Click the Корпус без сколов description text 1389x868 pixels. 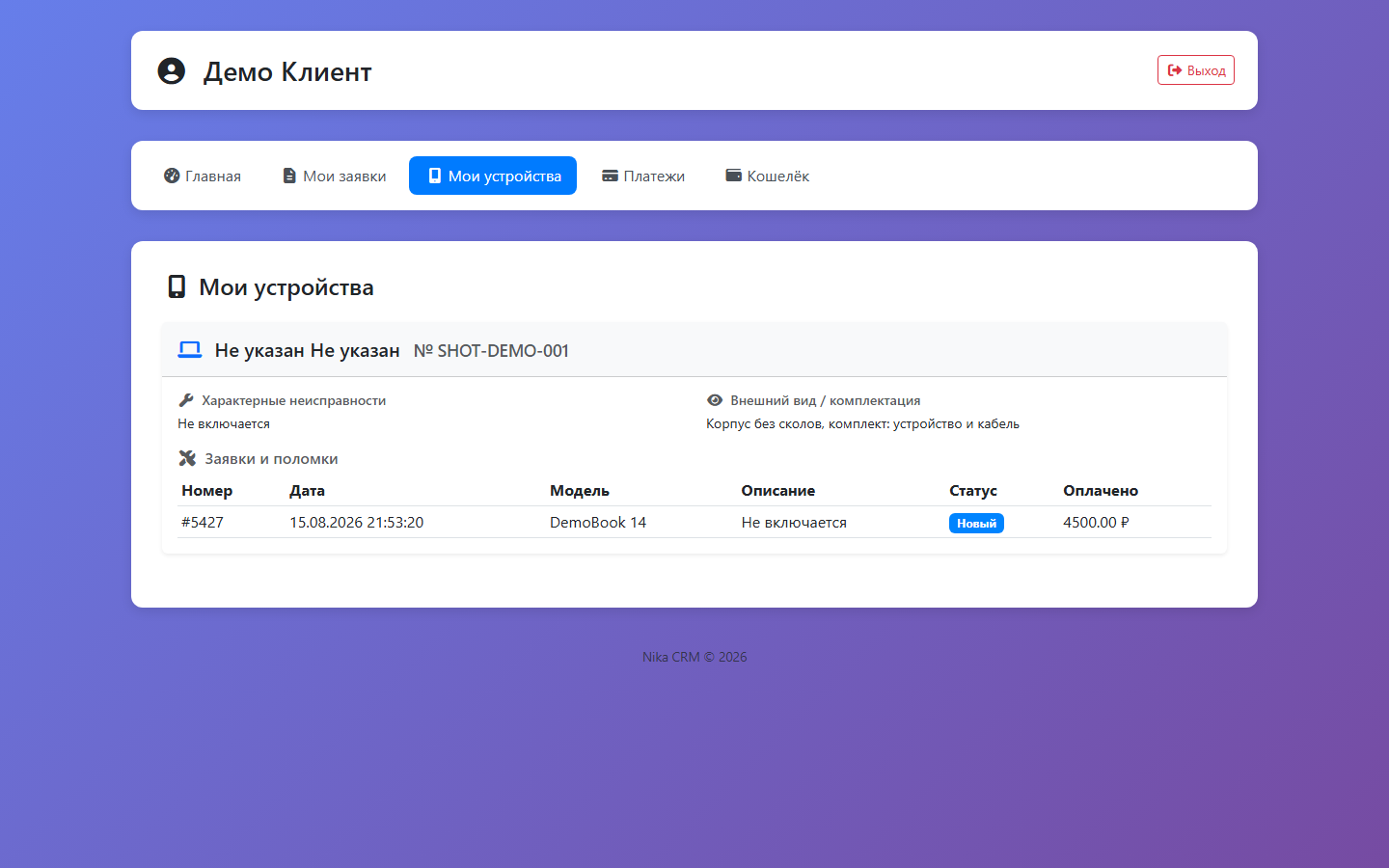coord(862,423)
